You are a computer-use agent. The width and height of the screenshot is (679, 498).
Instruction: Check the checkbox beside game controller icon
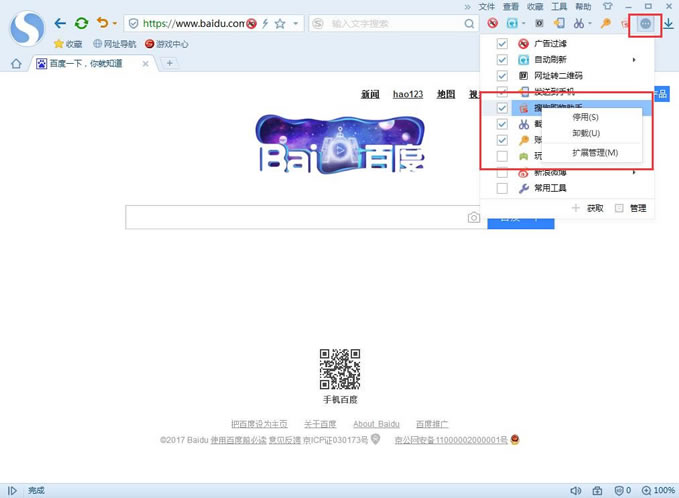[502, 156]
